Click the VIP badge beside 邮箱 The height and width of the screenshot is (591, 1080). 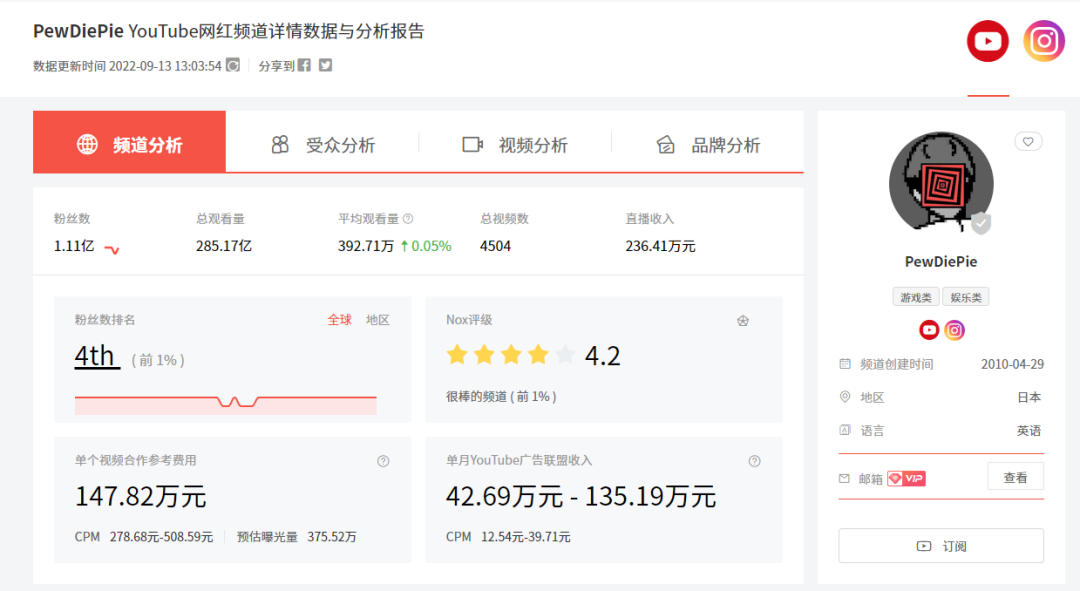click(906, 478)
